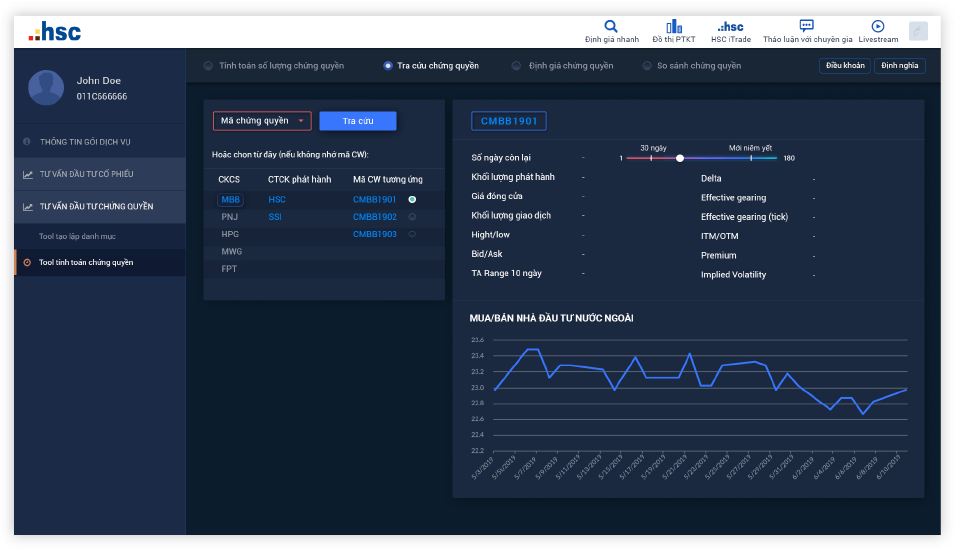Choose HSC as issuing company
Image resolution: width=959 pixels, height=549 pixels.
[277, 200]
